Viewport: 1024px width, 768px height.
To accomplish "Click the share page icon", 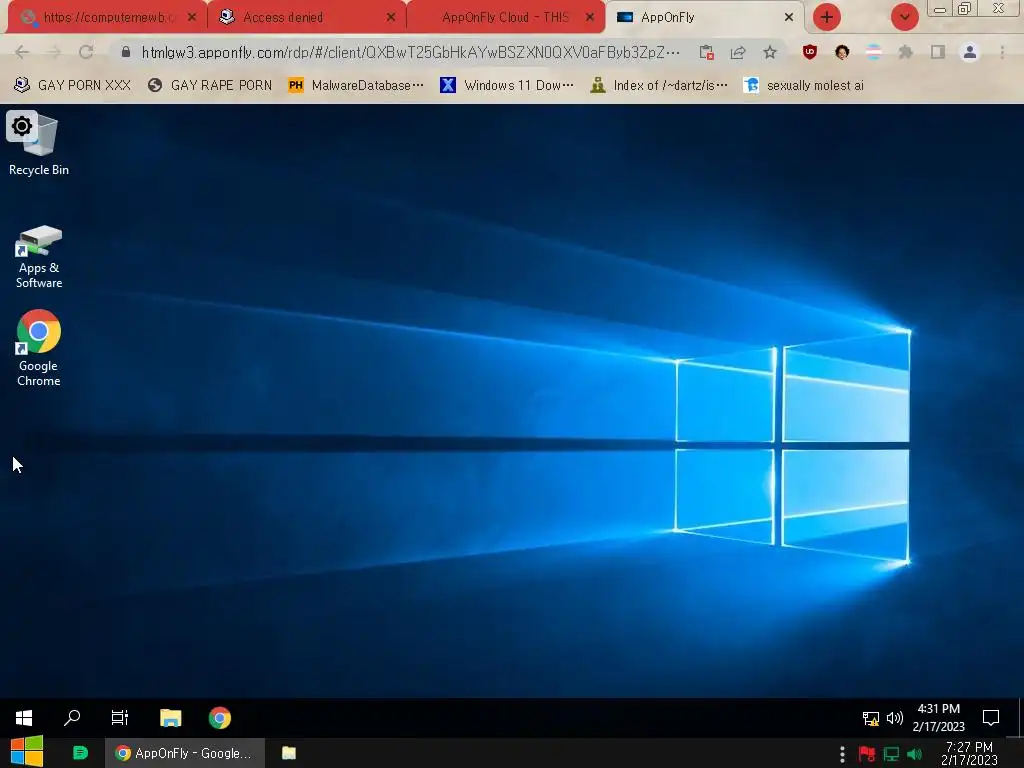I will (x=738, y=52).
